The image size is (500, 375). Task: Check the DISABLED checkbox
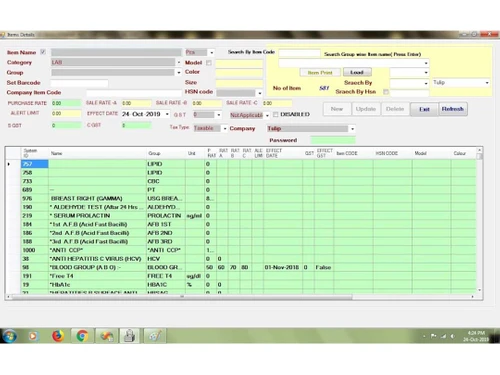[x=275, y=114]
